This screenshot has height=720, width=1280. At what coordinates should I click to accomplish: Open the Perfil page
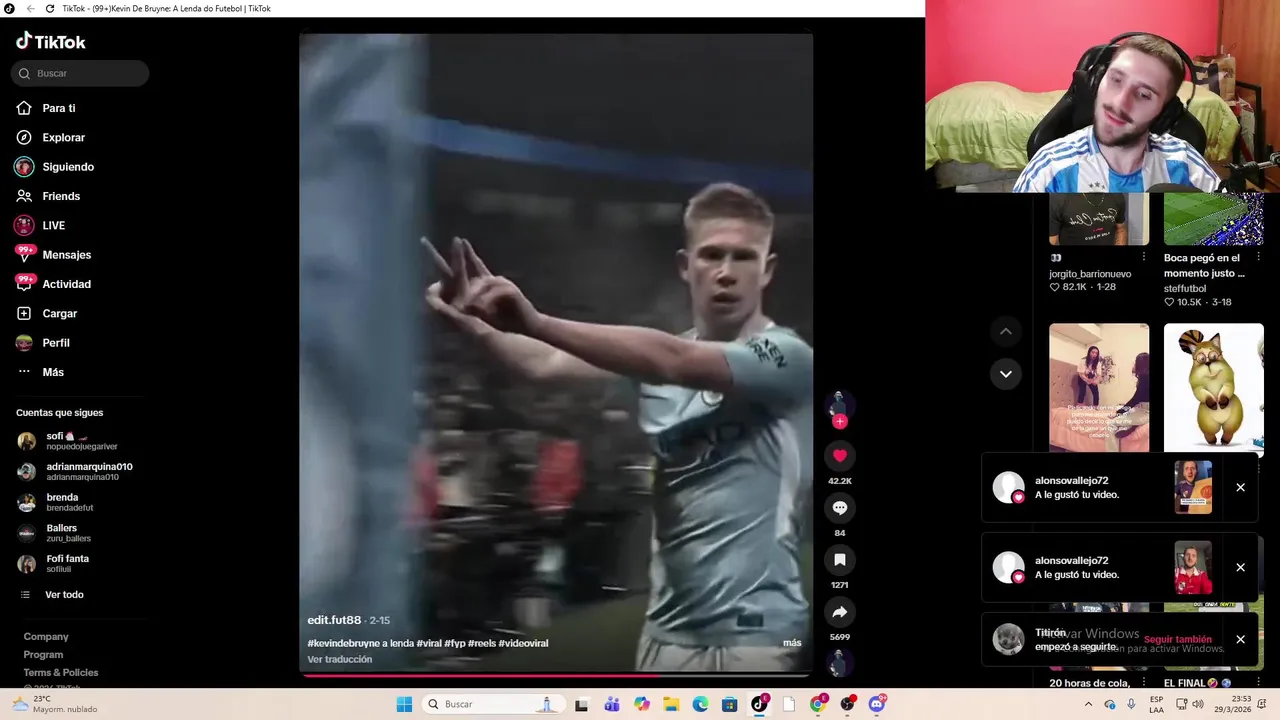coord(55,343)
